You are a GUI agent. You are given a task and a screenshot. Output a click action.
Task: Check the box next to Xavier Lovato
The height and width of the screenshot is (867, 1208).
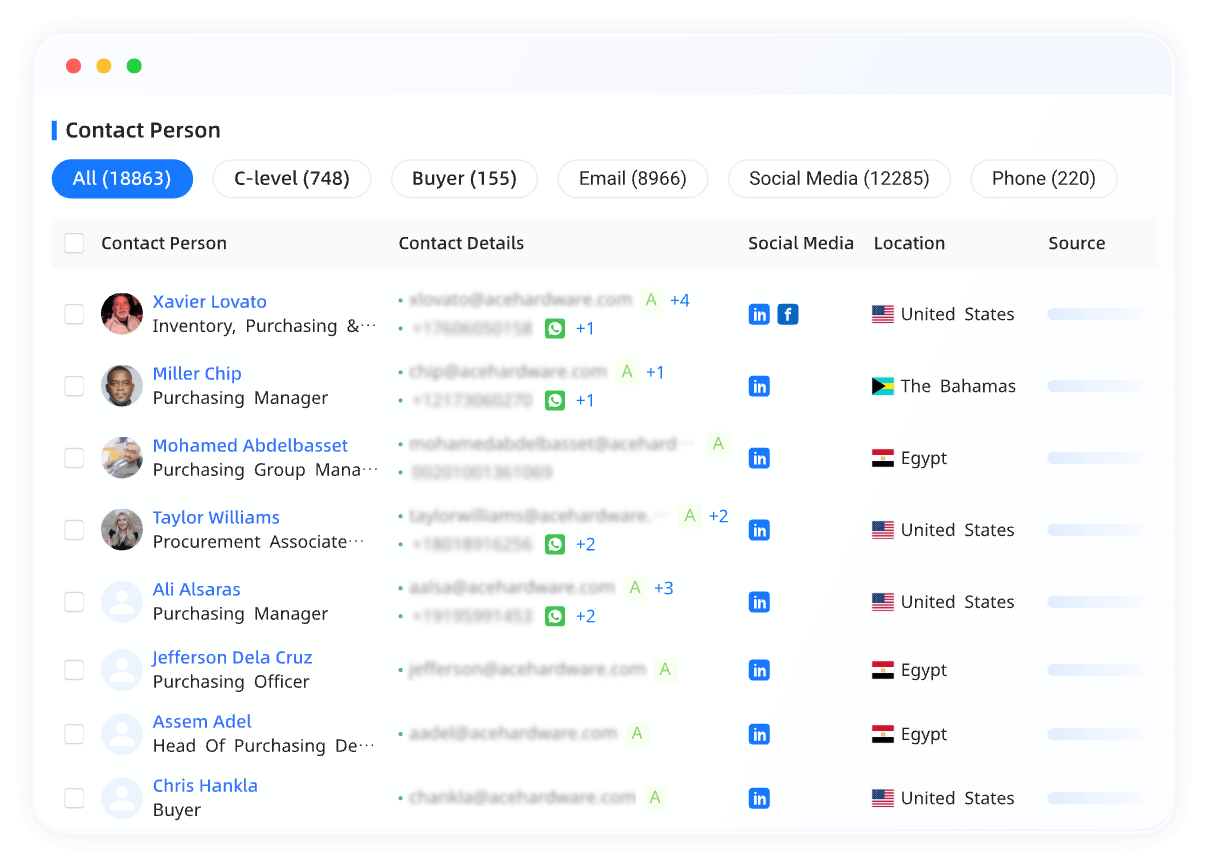(x=74, y=314)
